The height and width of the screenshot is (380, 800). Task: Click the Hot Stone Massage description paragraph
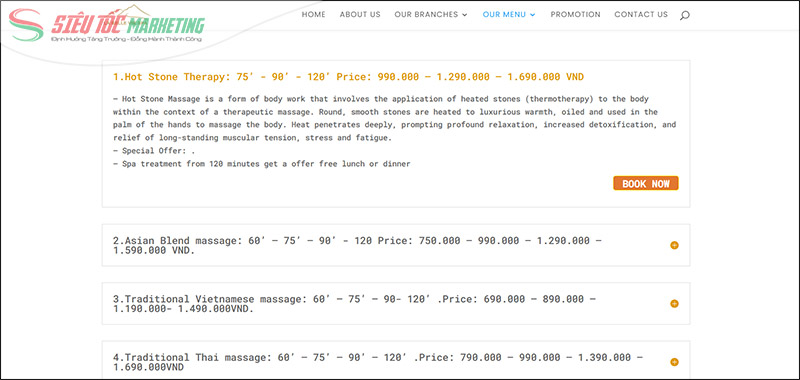click(394, 118)
